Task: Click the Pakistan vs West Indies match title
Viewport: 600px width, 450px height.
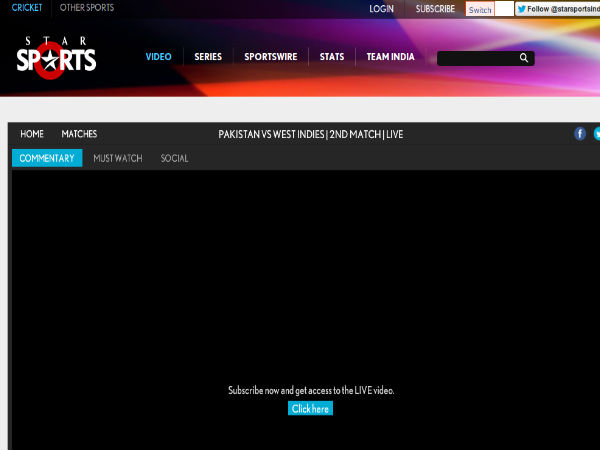Action: pos(311,134)
